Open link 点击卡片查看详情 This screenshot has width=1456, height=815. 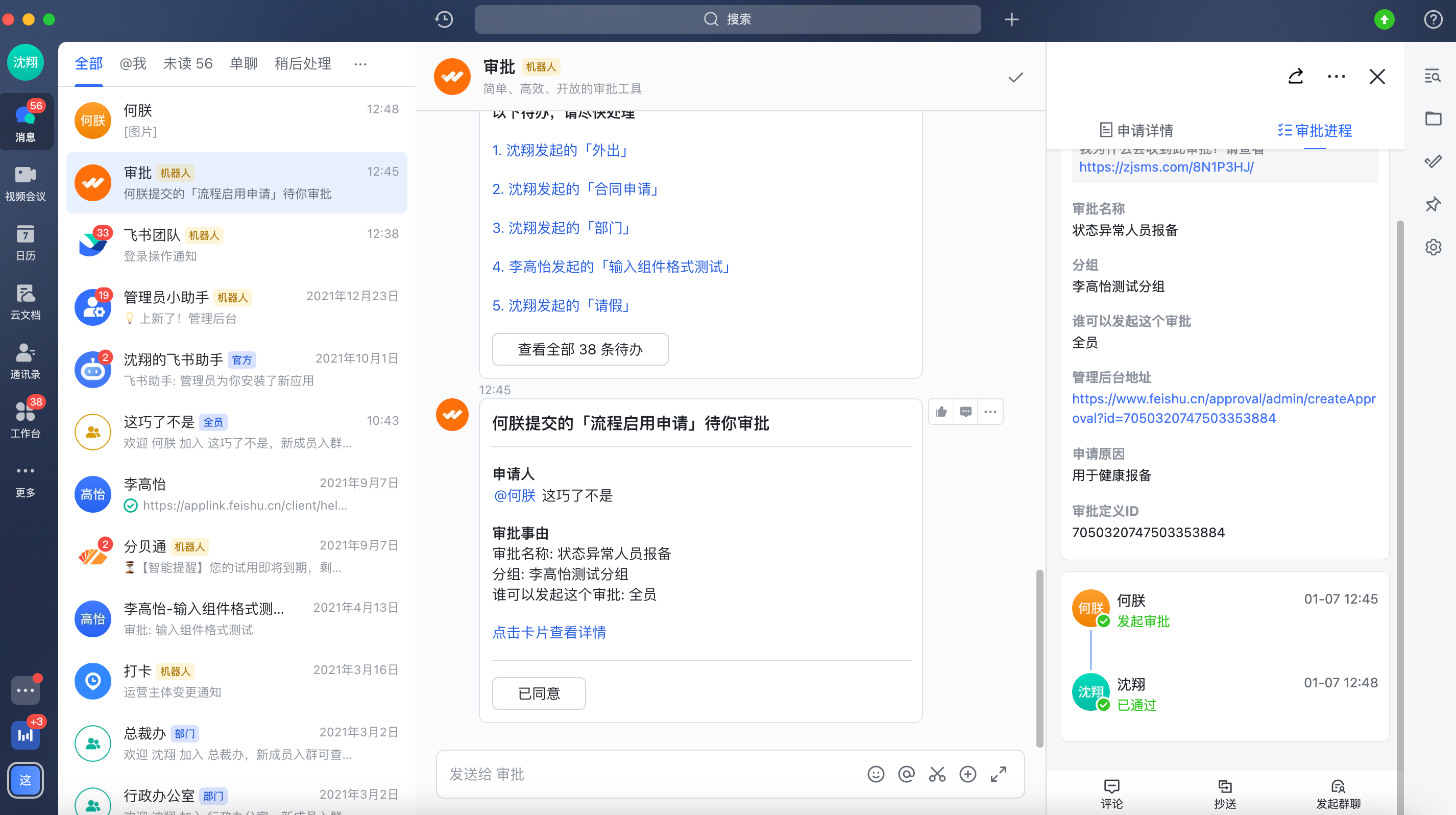(549, 632)
